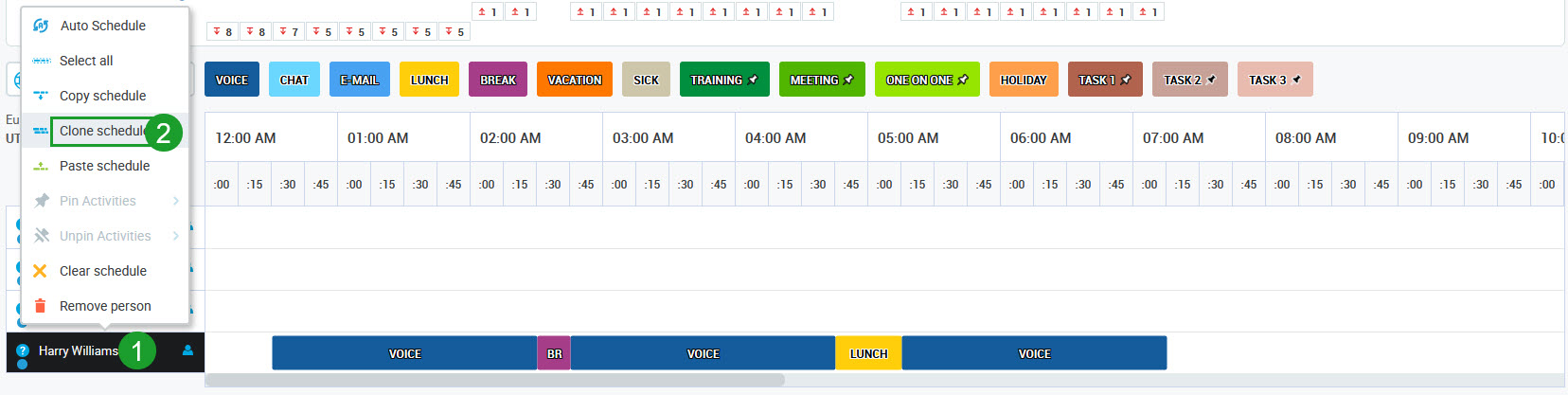Click the pin icon on ONE ON ONE
1568x395 pixels.
(x=963, y=80)
